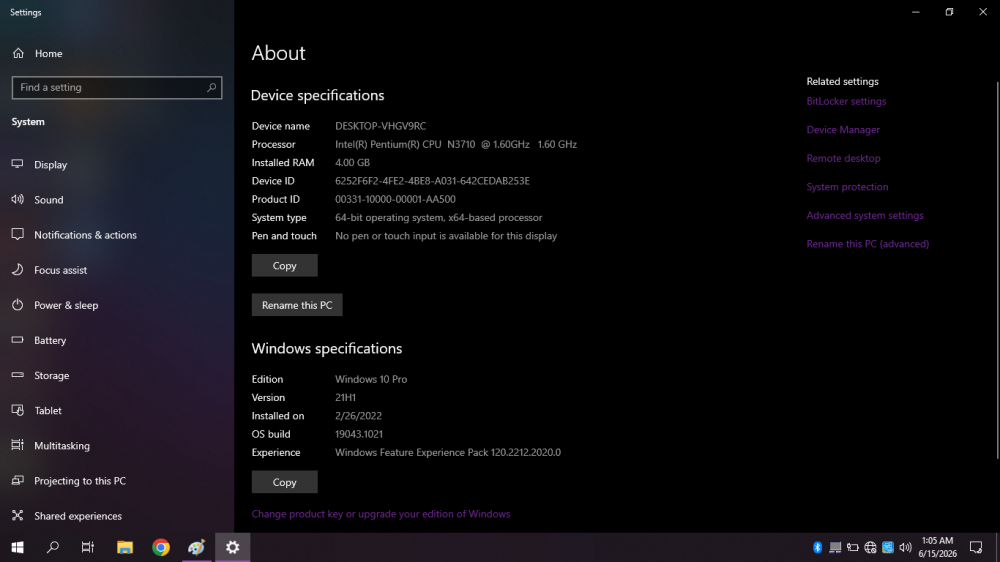Click Change product key or upgrade link
The image size is (1000, 562).
click(381, 514)
